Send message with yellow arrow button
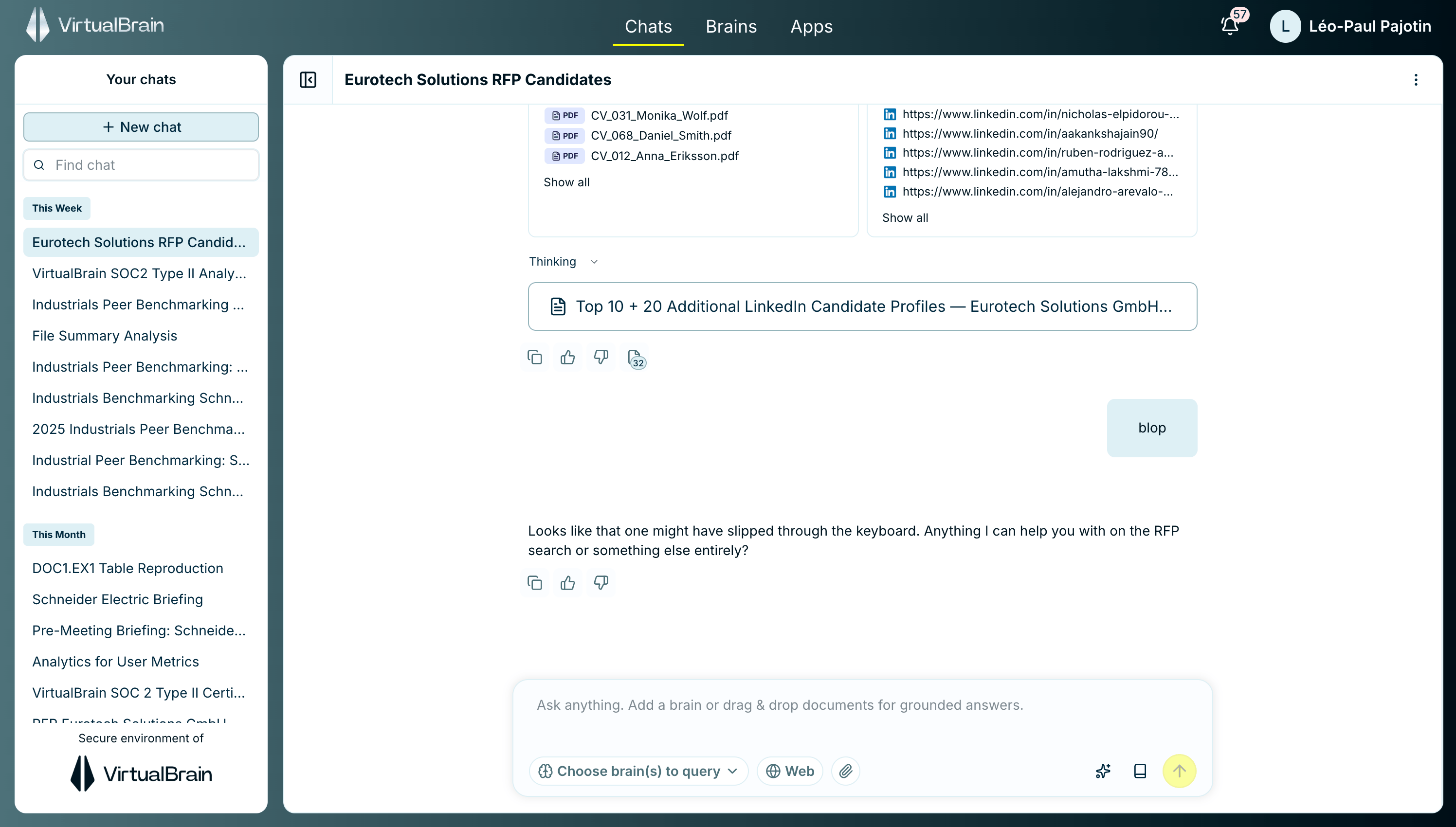The width and height of the screenshot is (1456, 827). click(1179, 771)
